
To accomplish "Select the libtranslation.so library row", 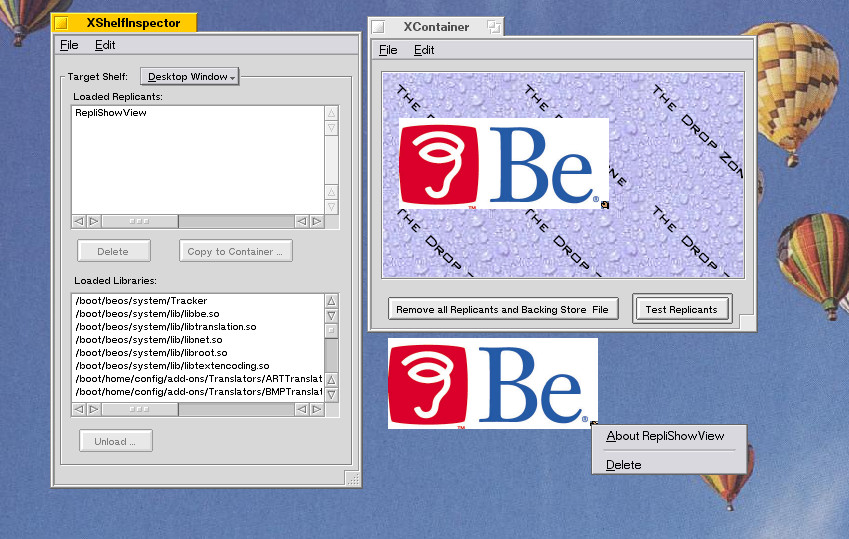I will click(x=198, y=327).
